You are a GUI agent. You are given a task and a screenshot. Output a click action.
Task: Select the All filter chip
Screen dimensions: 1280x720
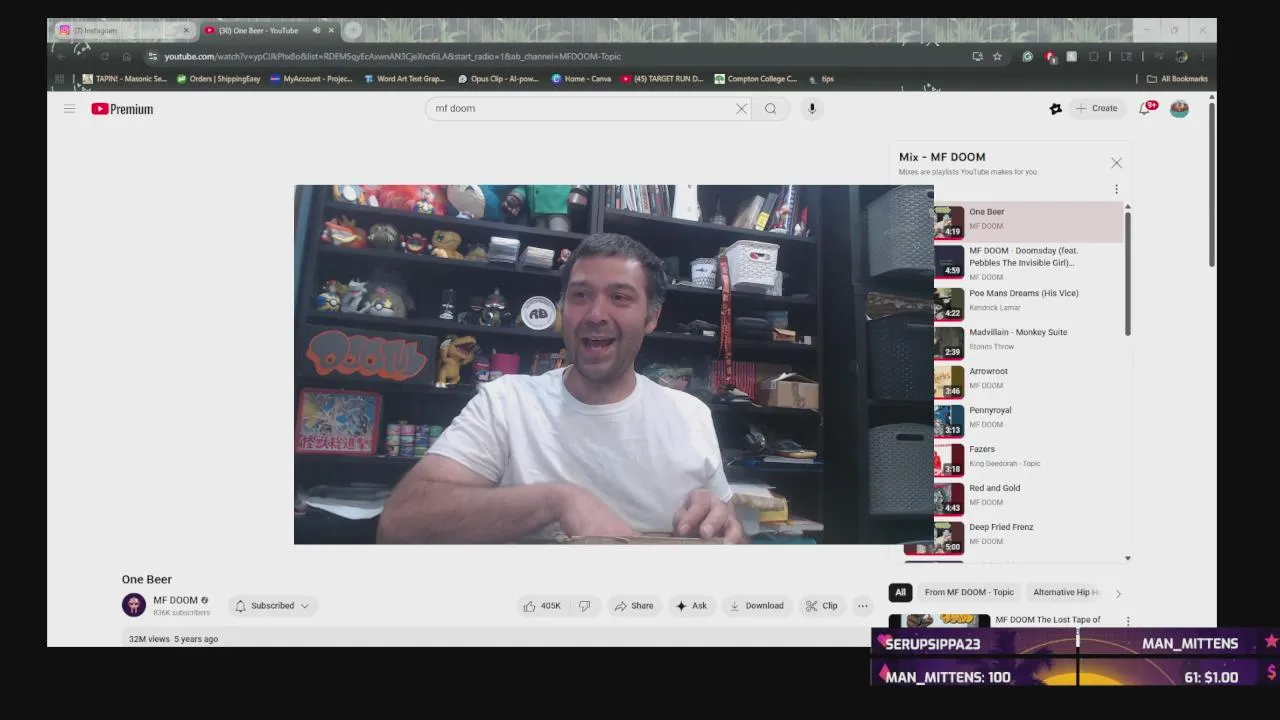point(900,592)
